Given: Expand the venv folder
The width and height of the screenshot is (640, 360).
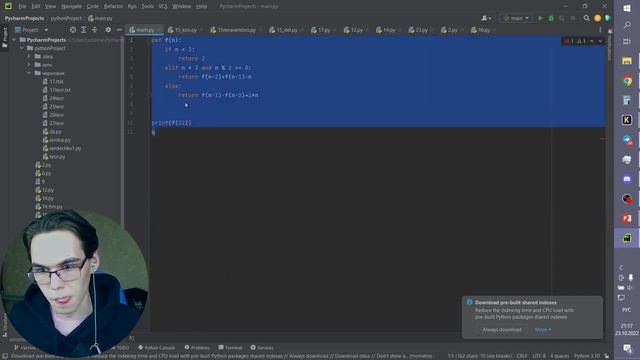Looking at the screenshot, I should coord(29,64).
